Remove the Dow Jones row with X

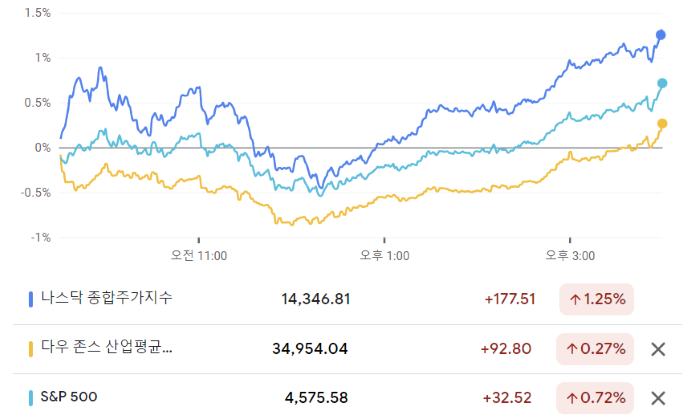pyautogui.click(x=658, y=349)
